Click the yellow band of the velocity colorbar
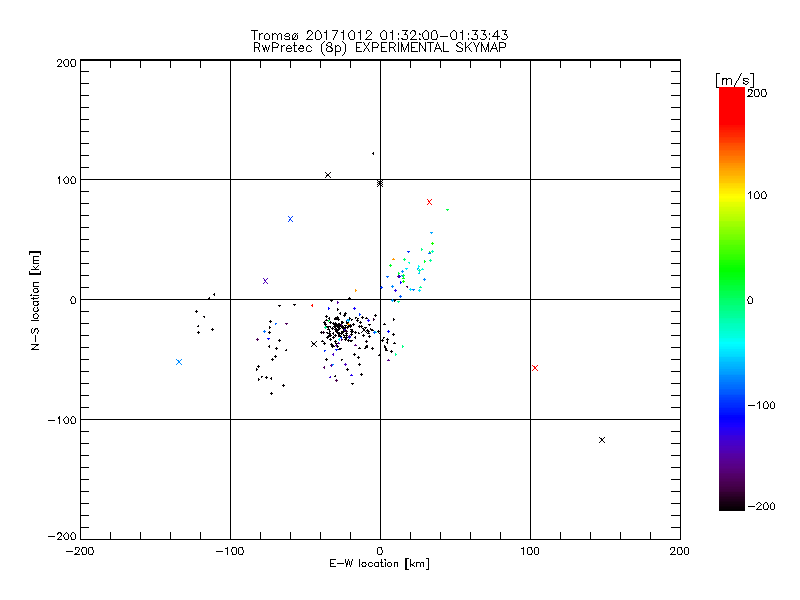 [732, 195]
